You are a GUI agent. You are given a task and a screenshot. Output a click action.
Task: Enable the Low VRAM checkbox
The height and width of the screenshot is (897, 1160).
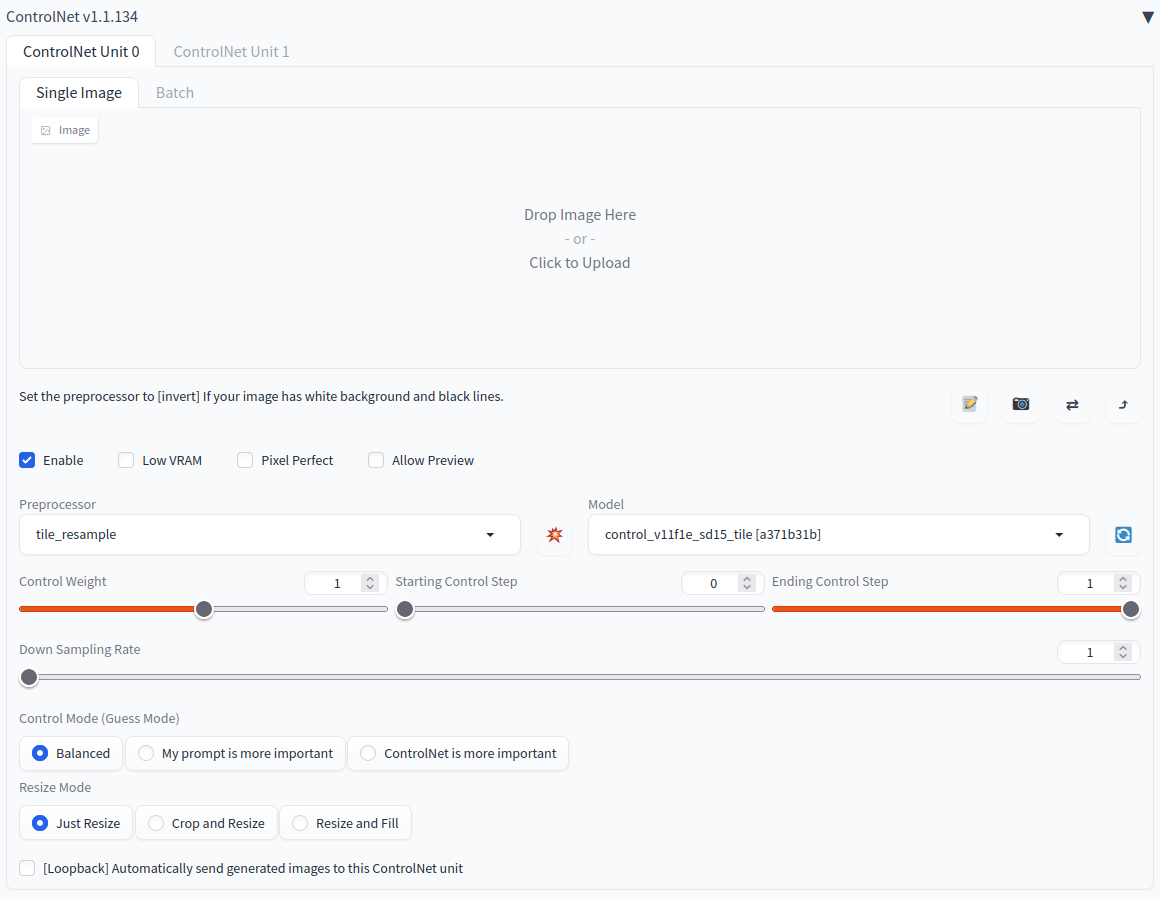click(126, 460)
